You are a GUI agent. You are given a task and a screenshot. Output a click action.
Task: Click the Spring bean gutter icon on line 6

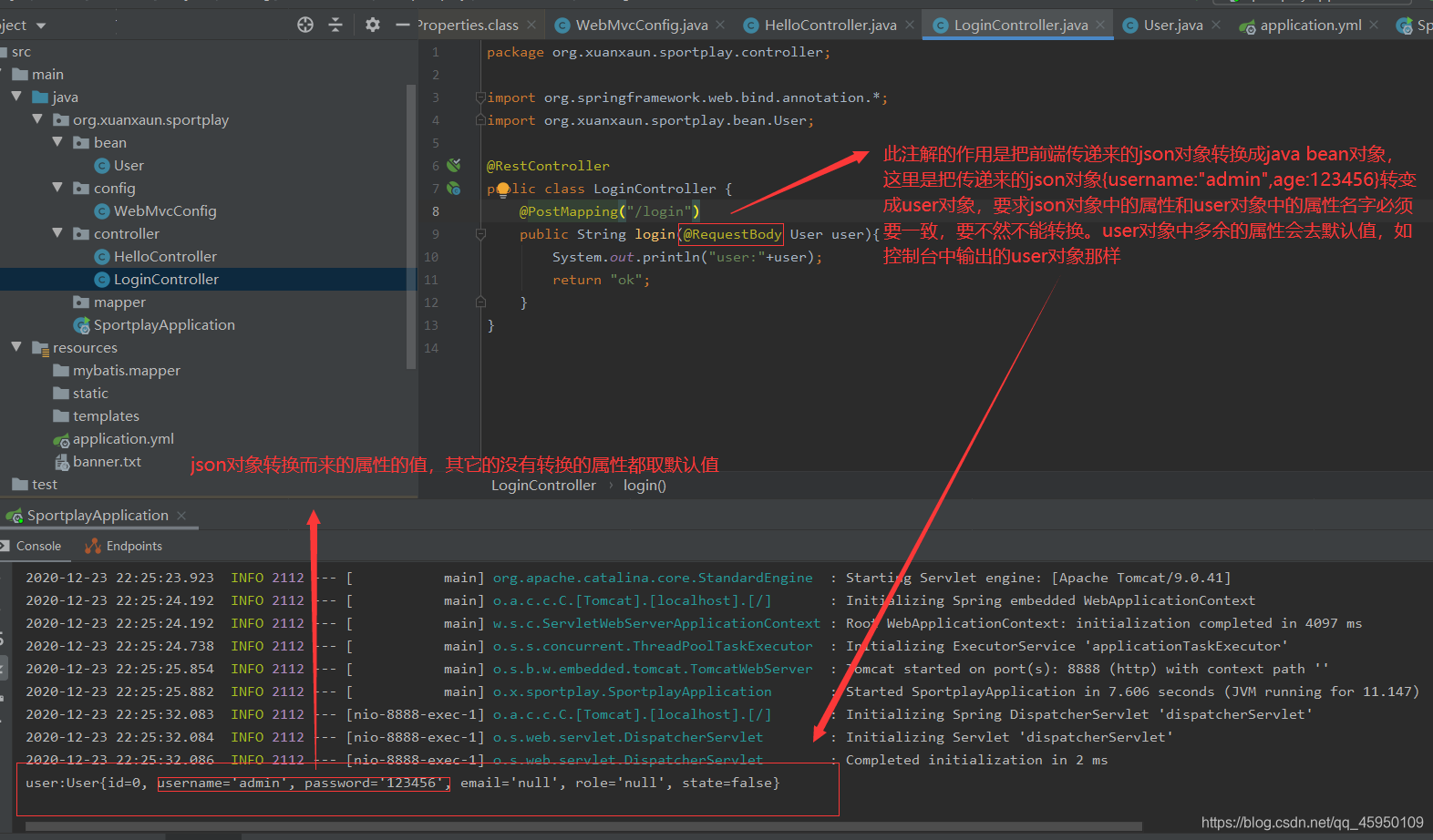(453, 166)
